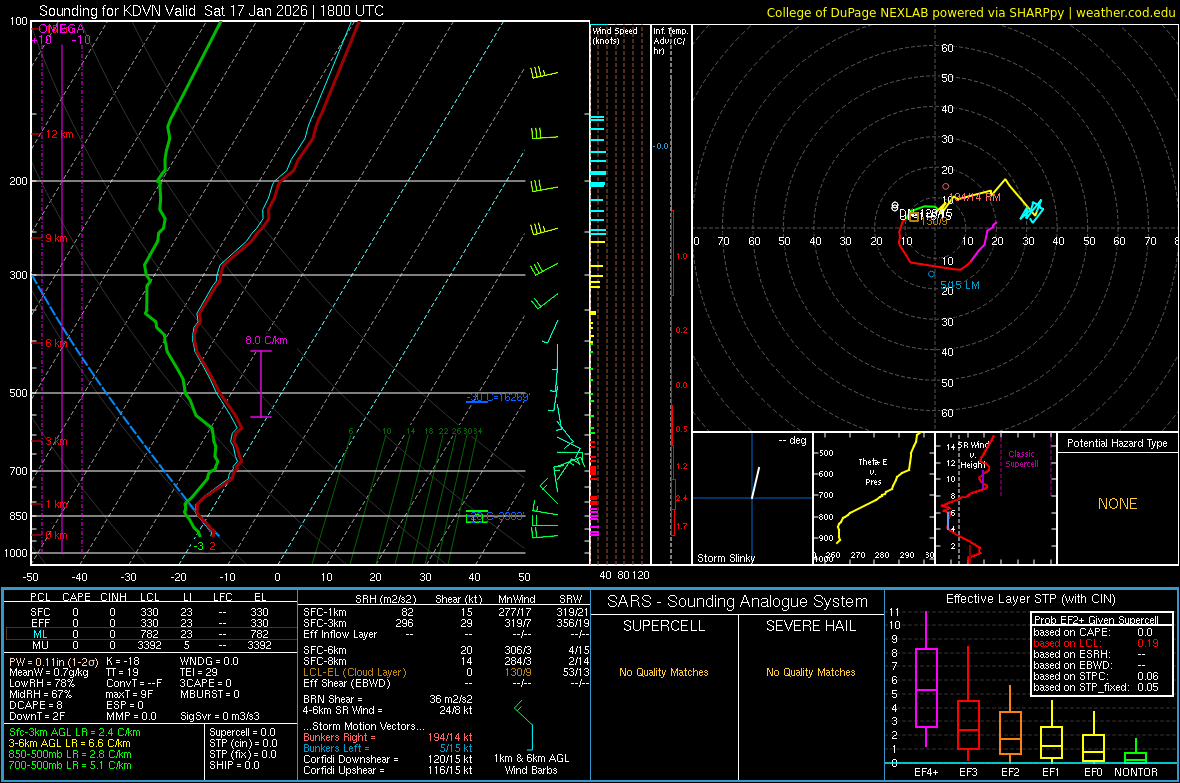
Task: Click No Quality Matches under SEVERE HAIL
Action: coord(810,672)
